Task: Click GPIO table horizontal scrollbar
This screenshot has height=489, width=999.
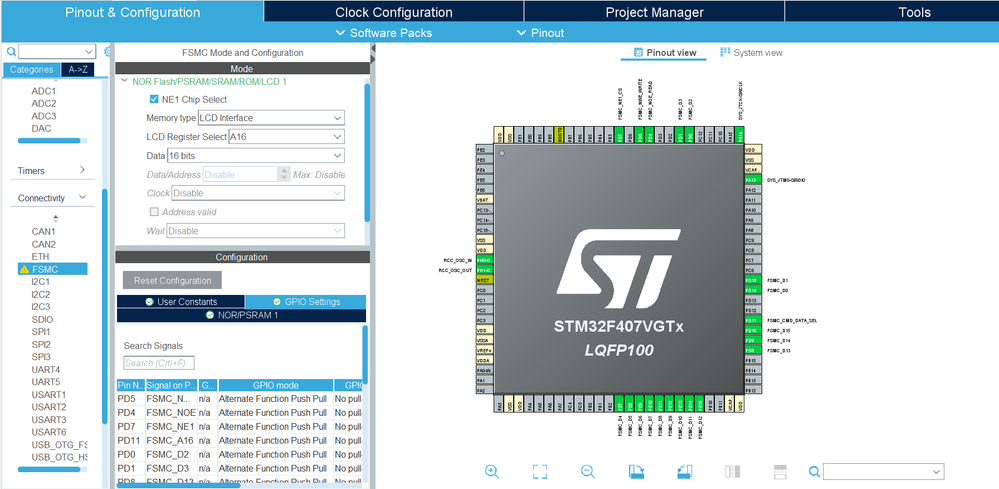Action: tap(179, 485)
